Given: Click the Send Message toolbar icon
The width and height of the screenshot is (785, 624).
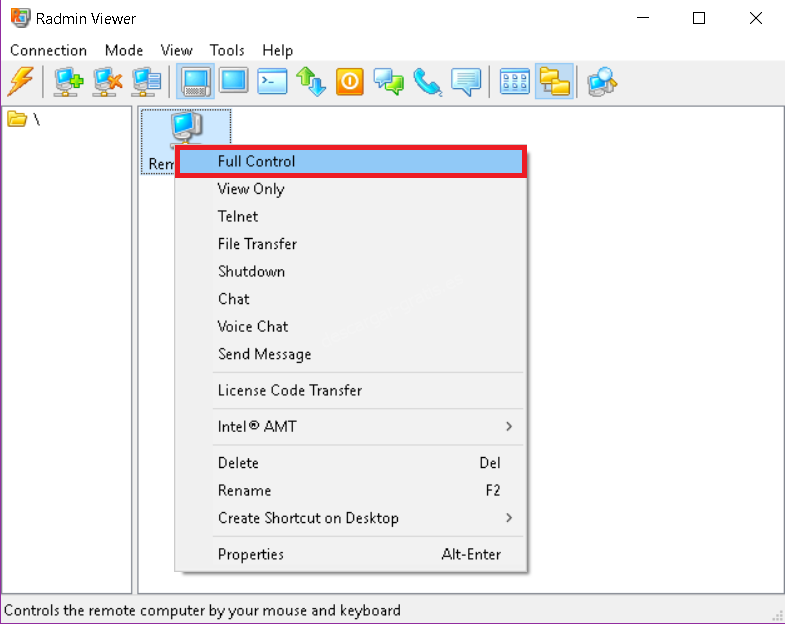Looking at the screenshot, I should click(x=466, y=81).
